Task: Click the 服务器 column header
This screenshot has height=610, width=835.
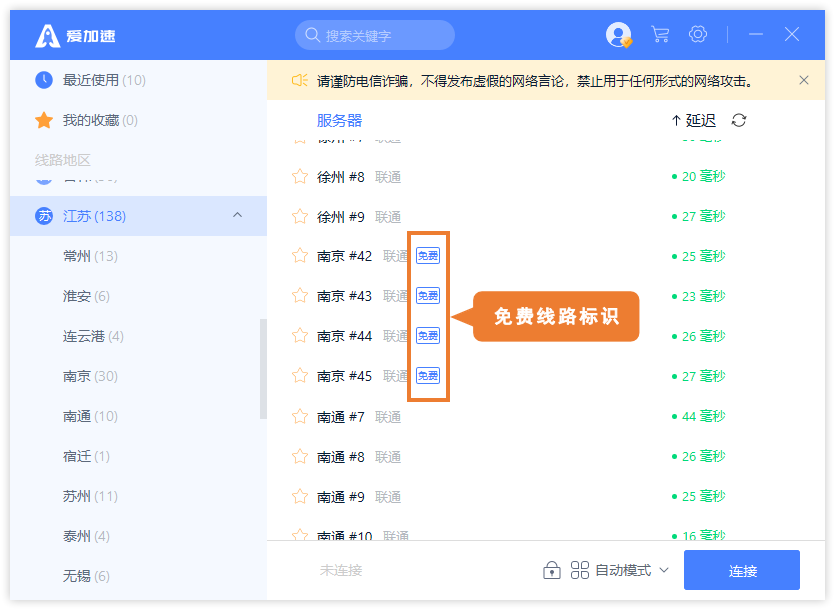Action: (x=339, y=120)
